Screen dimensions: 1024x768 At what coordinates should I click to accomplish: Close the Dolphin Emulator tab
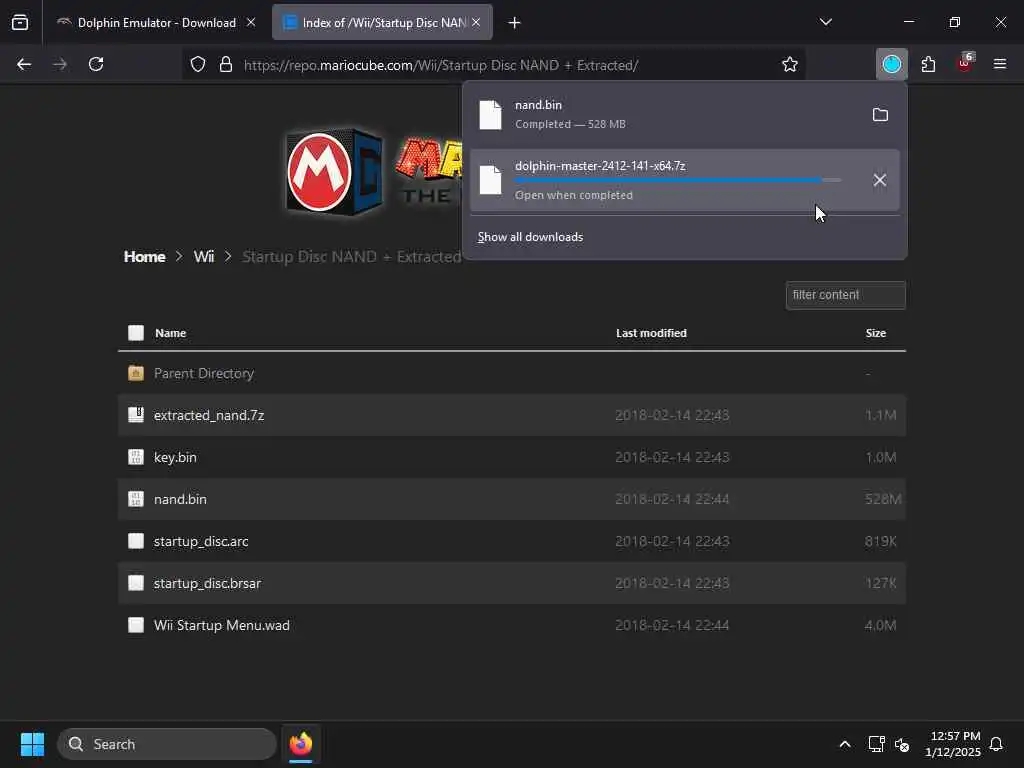251,22
